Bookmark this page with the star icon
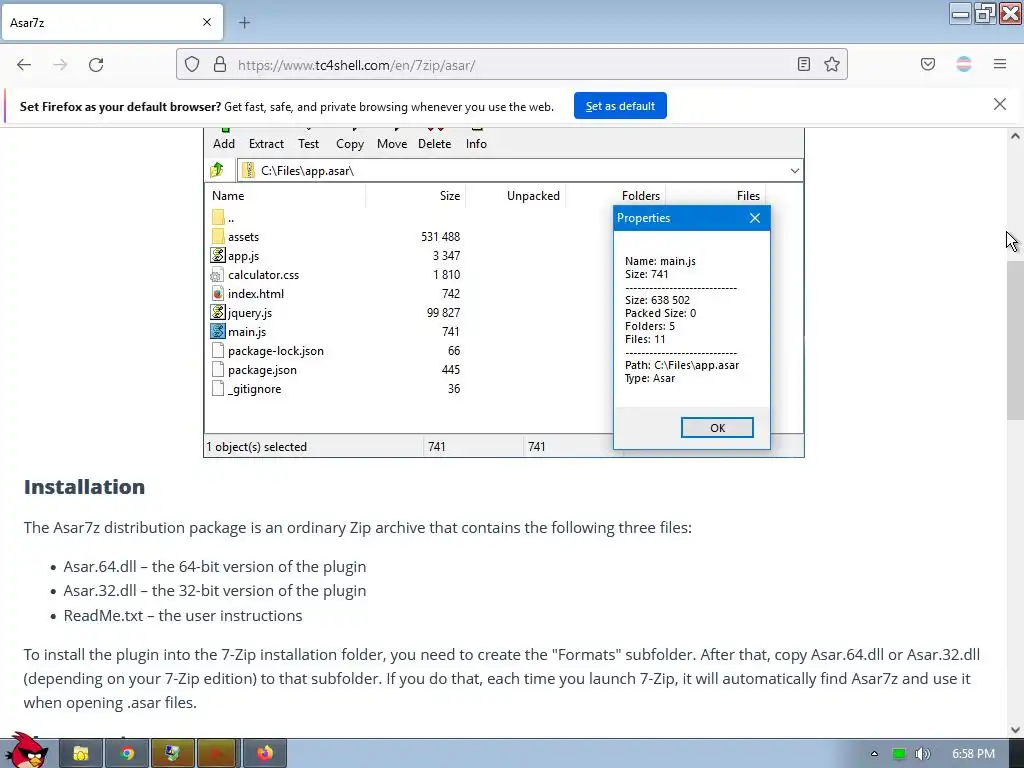This screenshot has width=1024, height=768. [831, 64]
